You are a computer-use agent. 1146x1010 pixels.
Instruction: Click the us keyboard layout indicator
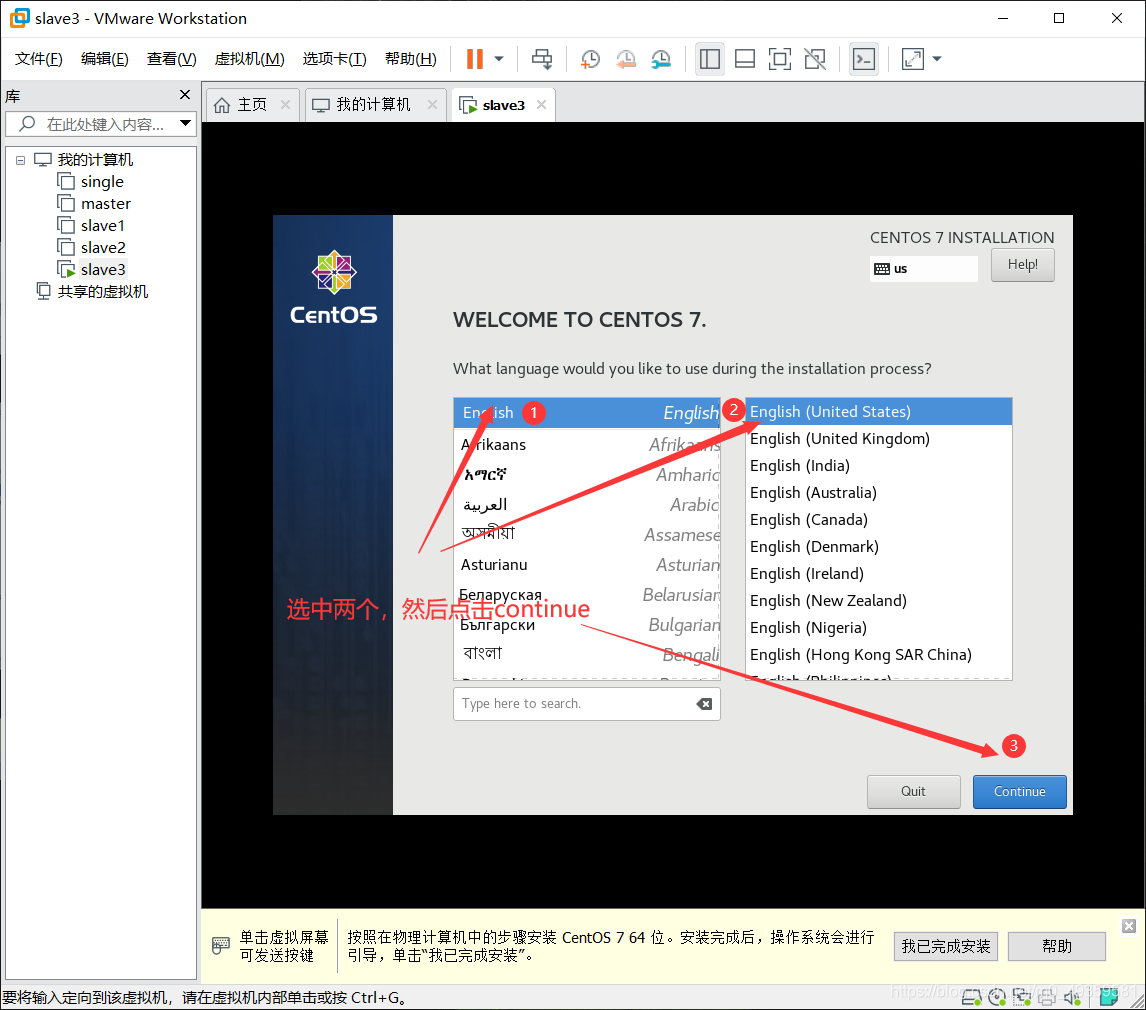923,269
